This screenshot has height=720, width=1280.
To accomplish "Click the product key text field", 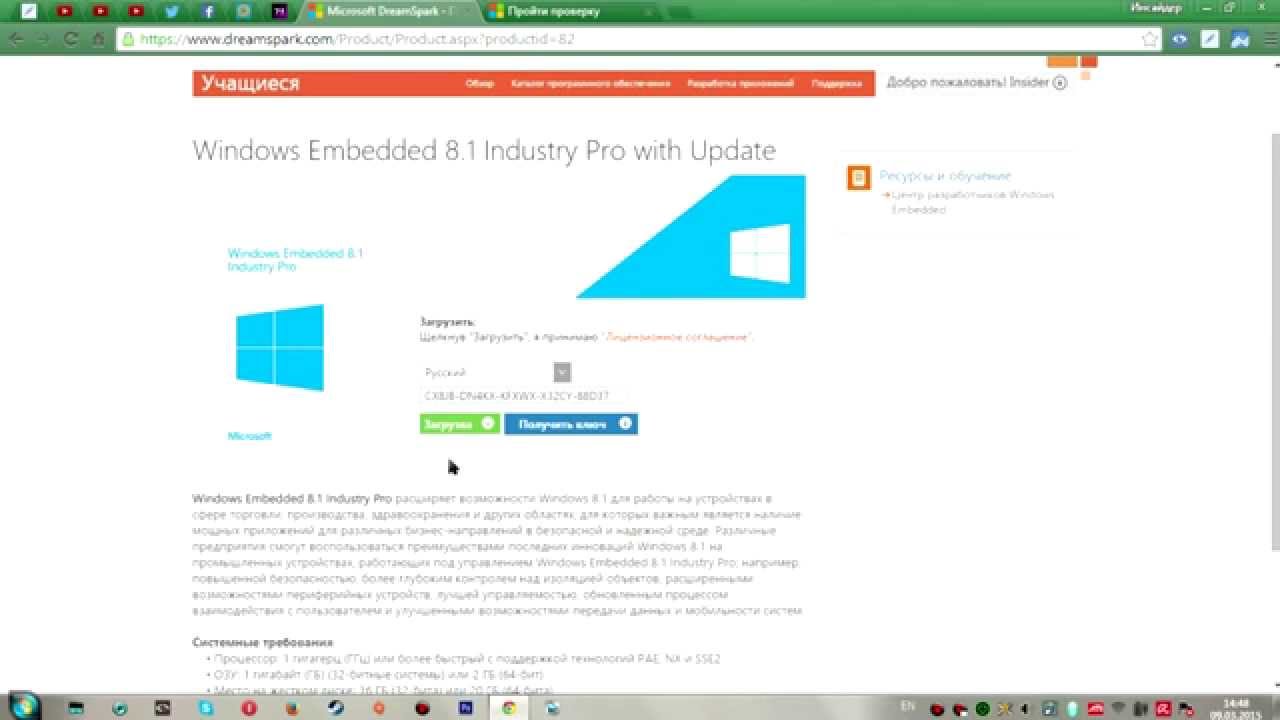I will point(524,396).
